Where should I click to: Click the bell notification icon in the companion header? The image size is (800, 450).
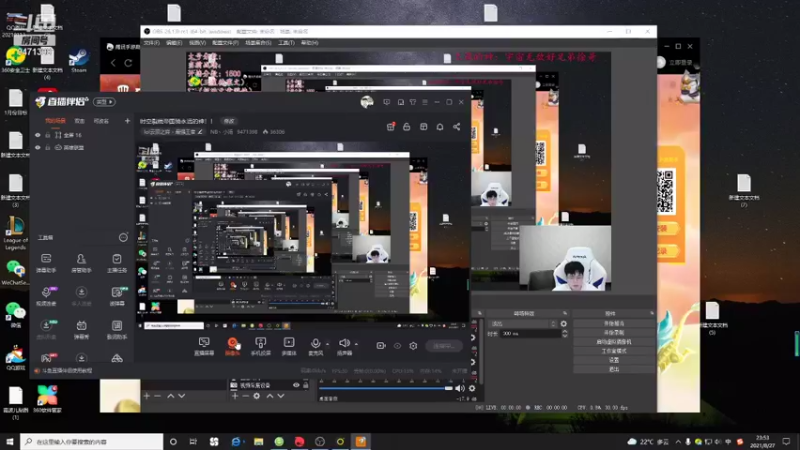pos(440,127)
